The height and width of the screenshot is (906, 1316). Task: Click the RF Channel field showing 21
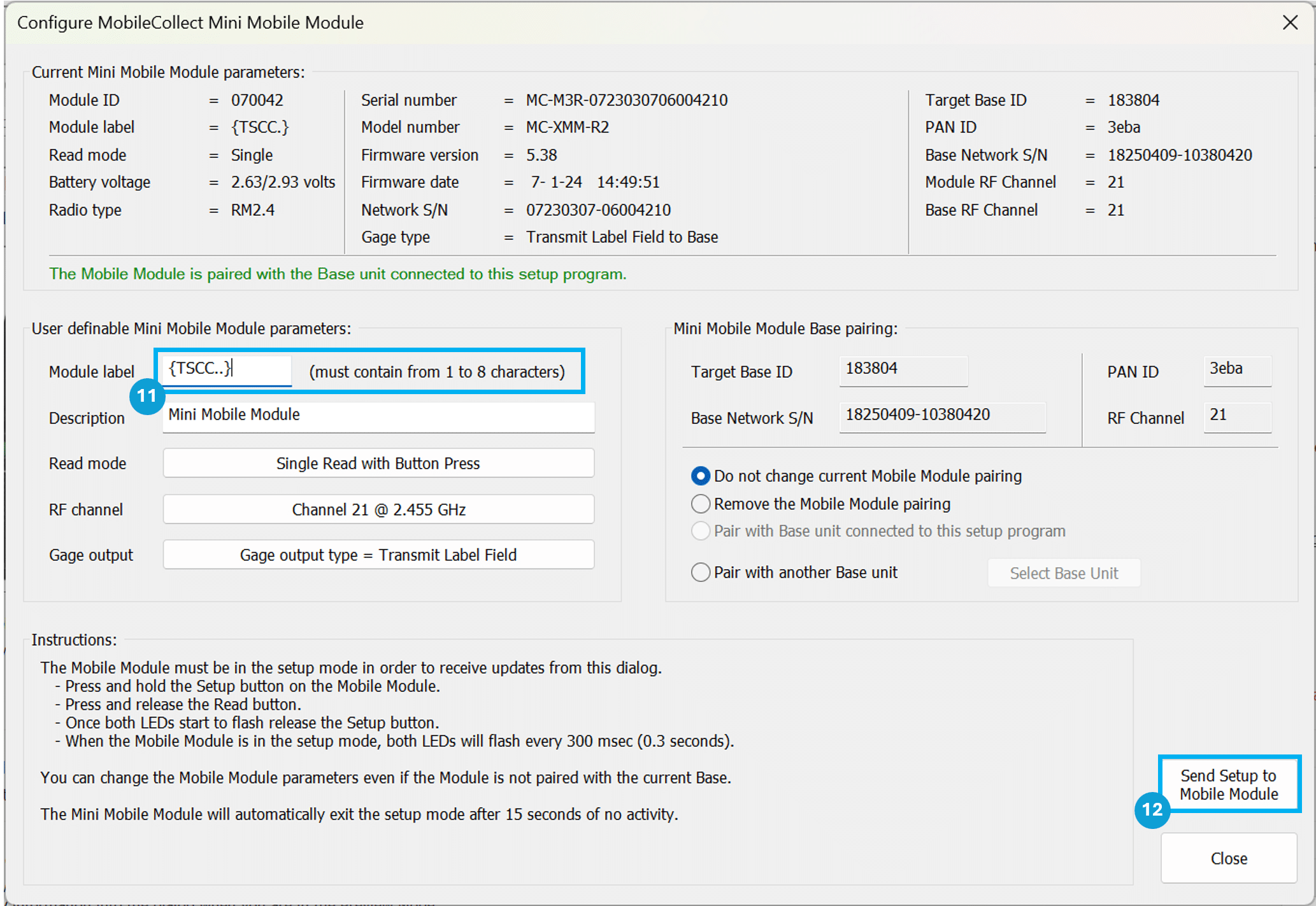1236,416
